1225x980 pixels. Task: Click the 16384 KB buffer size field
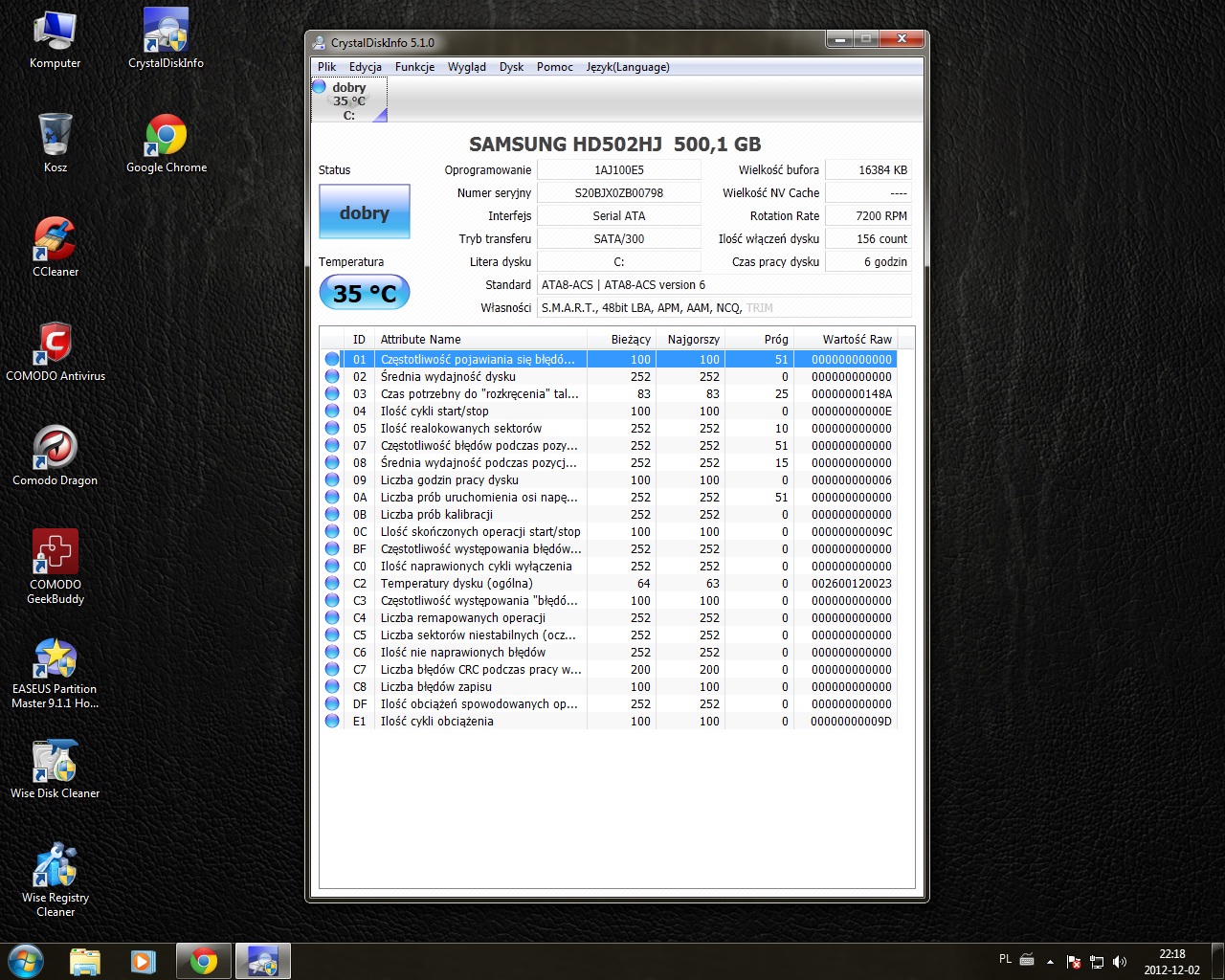coord(868,169)
